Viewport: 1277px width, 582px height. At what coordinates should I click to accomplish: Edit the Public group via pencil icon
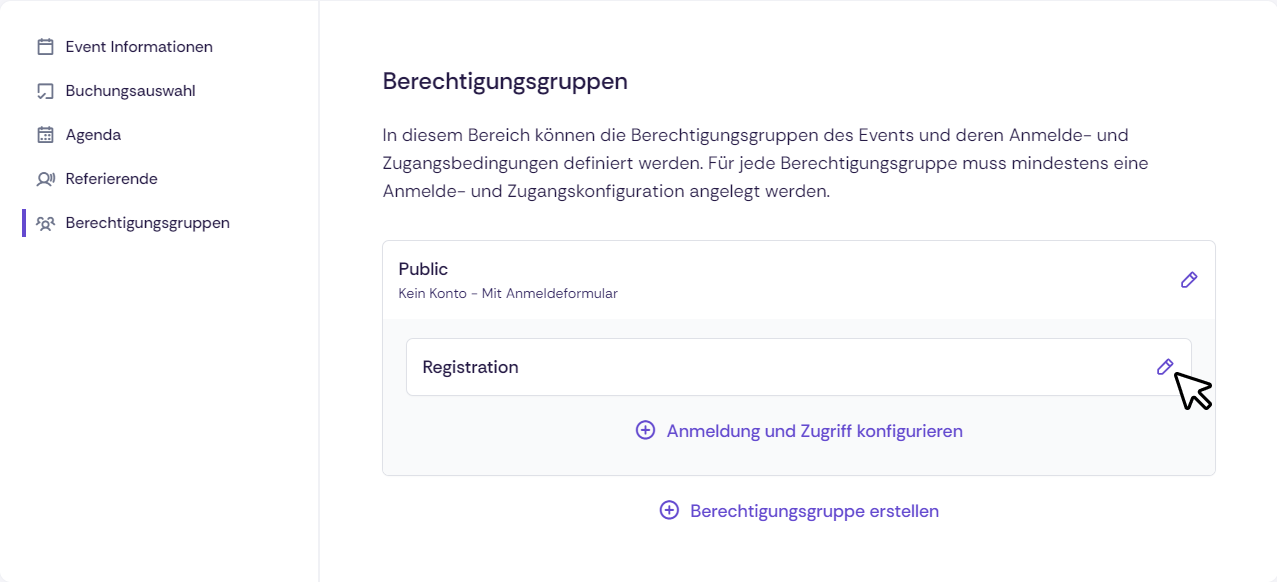(x=1189, y=280)
